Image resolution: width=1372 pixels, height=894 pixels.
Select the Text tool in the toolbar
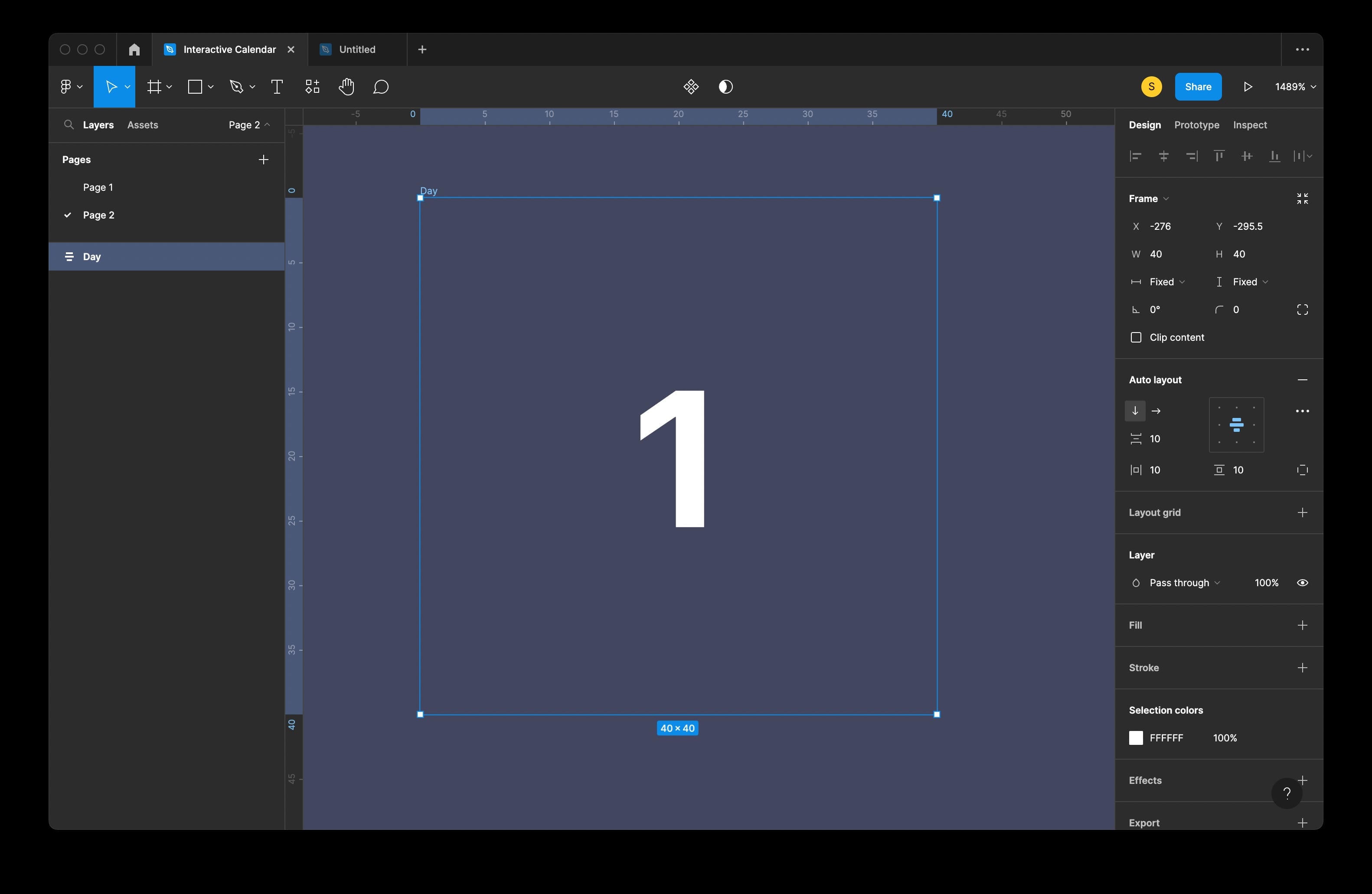click(x=277, y=87)
